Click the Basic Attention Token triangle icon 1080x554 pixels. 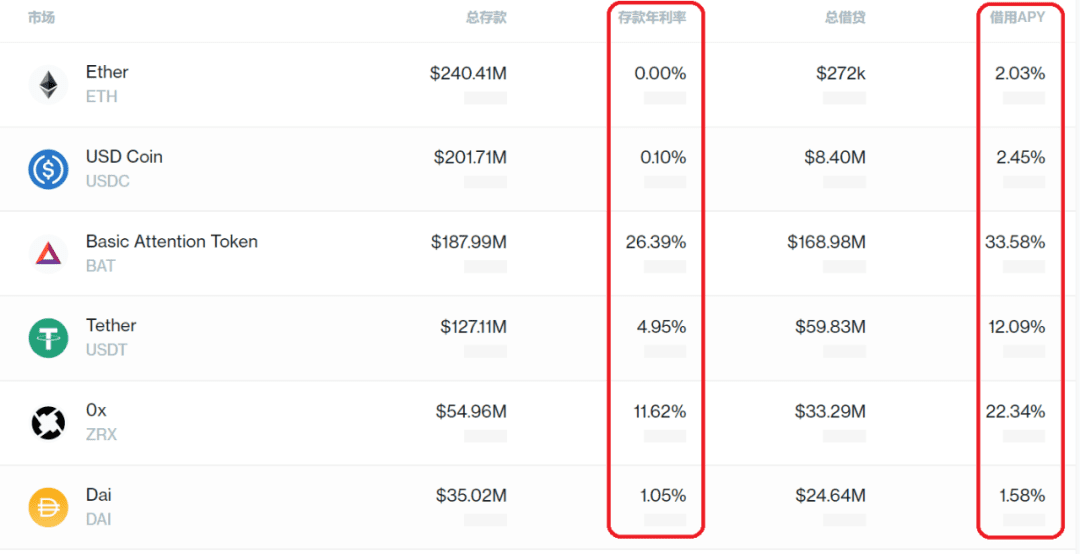48,254
